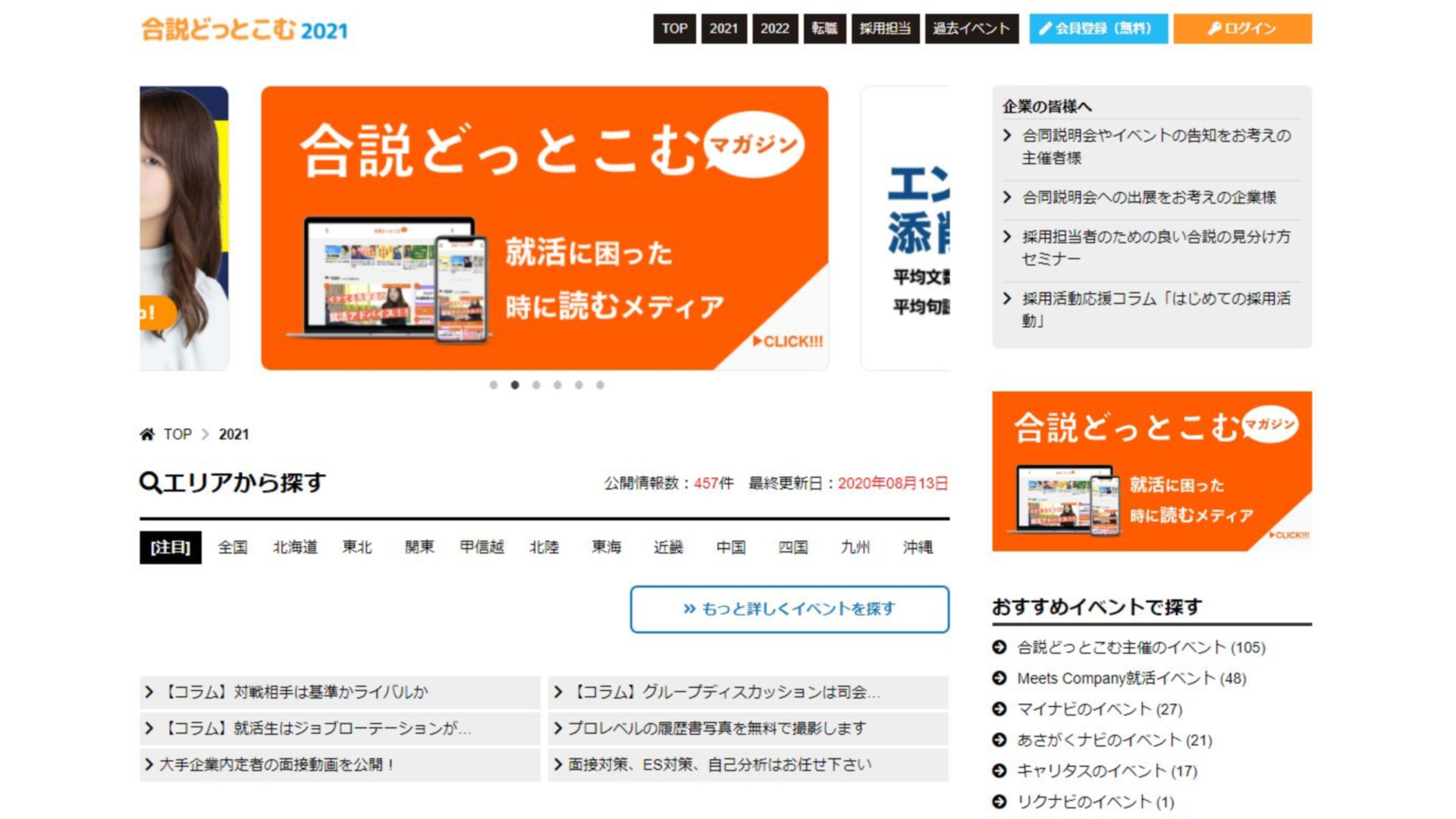Select the third carousel indicator dot
Viewport: 1456px width, 819px height.
(x=536, y=385)
